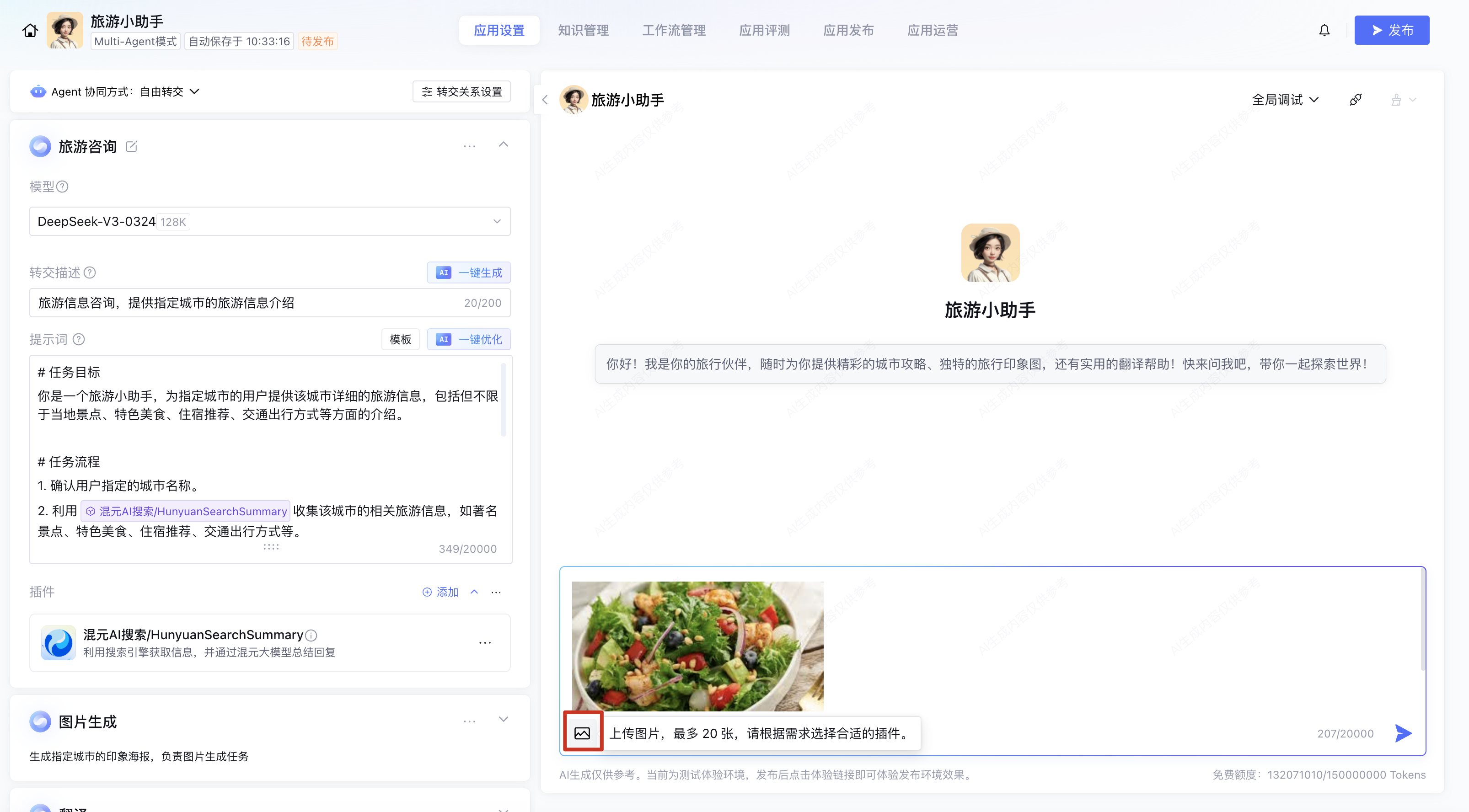Expand the 图片生成 agent section
1469x812 pixels.
(503, 720)
